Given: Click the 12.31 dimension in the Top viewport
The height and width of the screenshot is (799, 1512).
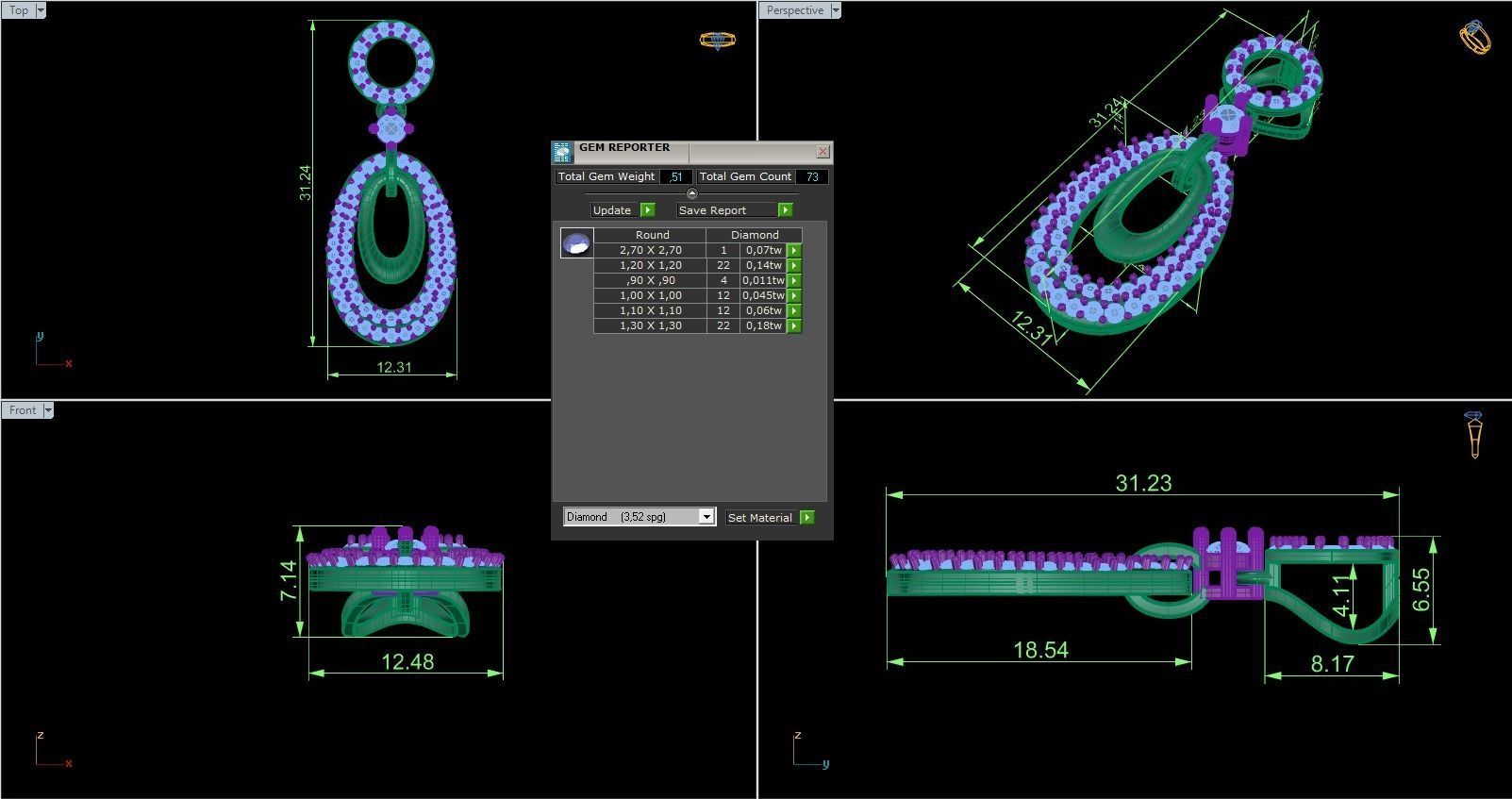Looking at the screenshot, I should [x=394, y=368].
